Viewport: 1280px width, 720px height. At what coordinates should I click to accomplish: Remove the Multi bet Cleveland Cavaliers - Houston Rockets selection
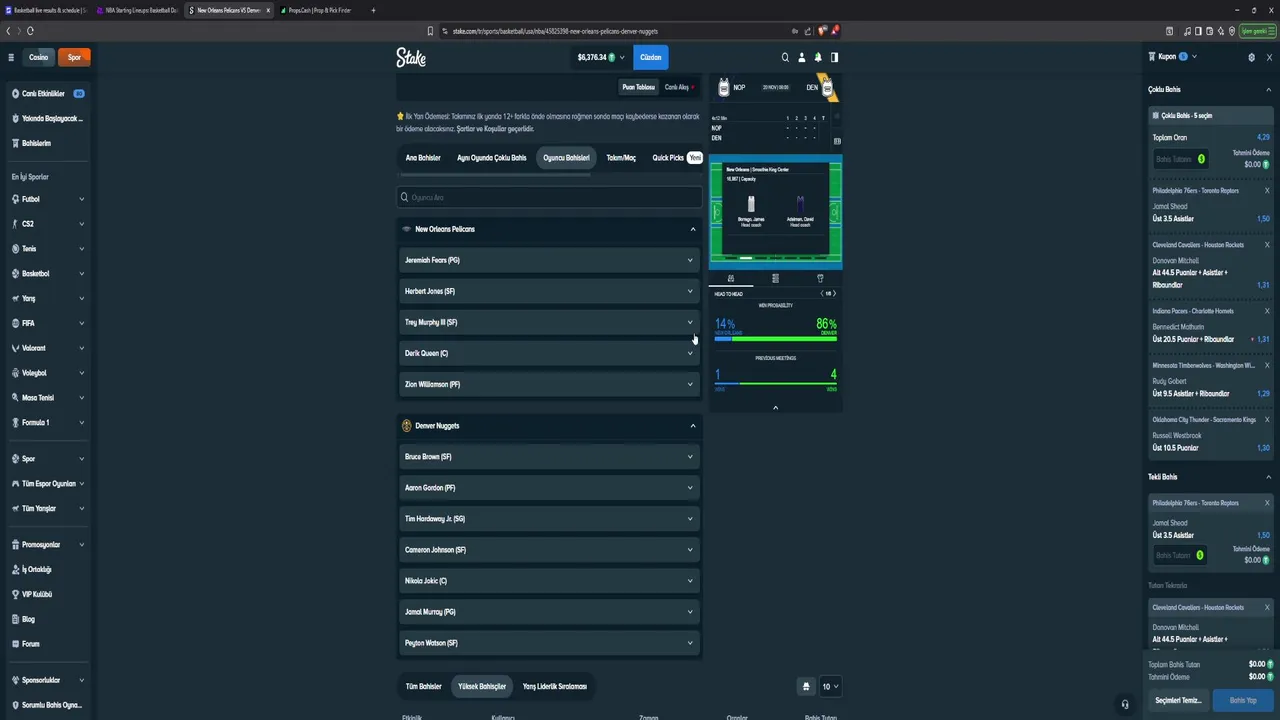coord(1267,245)
